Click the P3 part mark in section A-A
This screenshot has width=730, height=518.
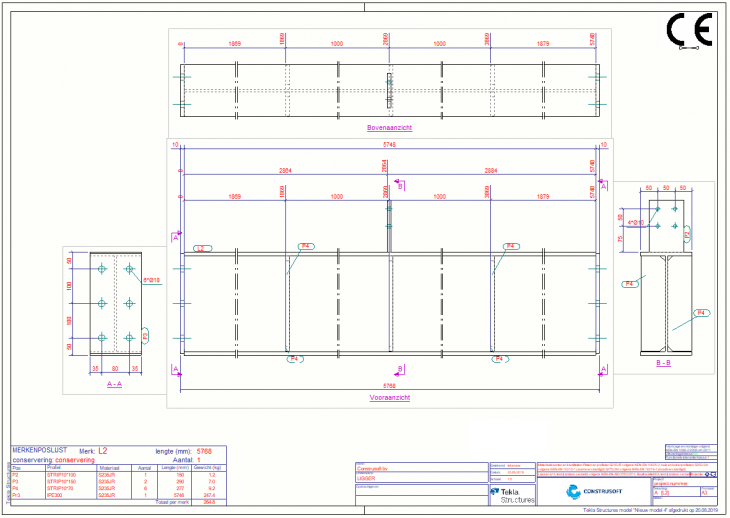pyautogui.click(x=146, y=335)
